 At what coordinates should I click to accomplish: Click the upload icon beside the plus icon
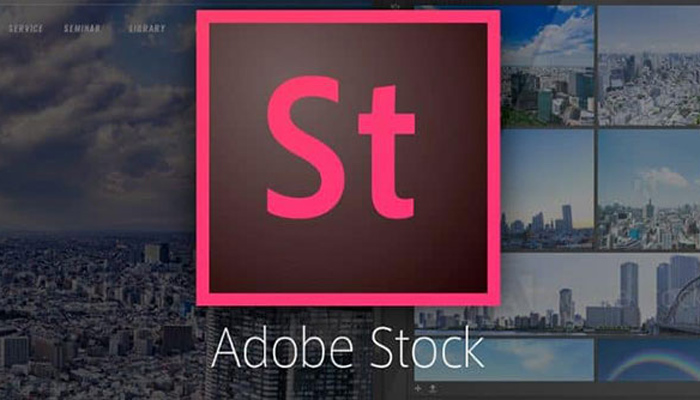(x=432, y=387)
